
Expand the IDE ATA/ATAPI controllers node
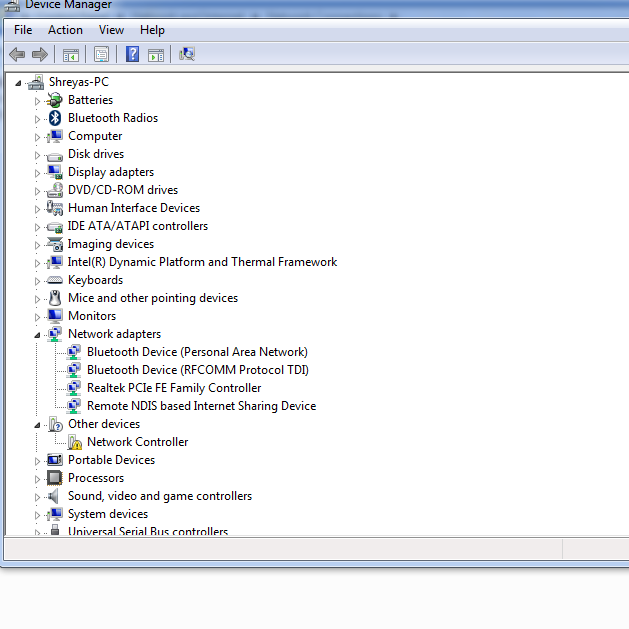37,227
